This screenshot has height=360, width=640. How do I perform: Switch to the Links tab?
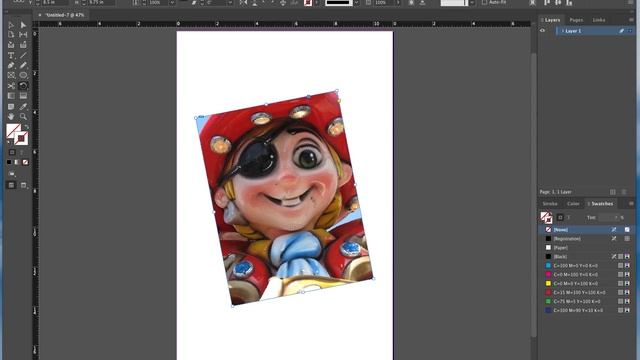click(599, 20)
